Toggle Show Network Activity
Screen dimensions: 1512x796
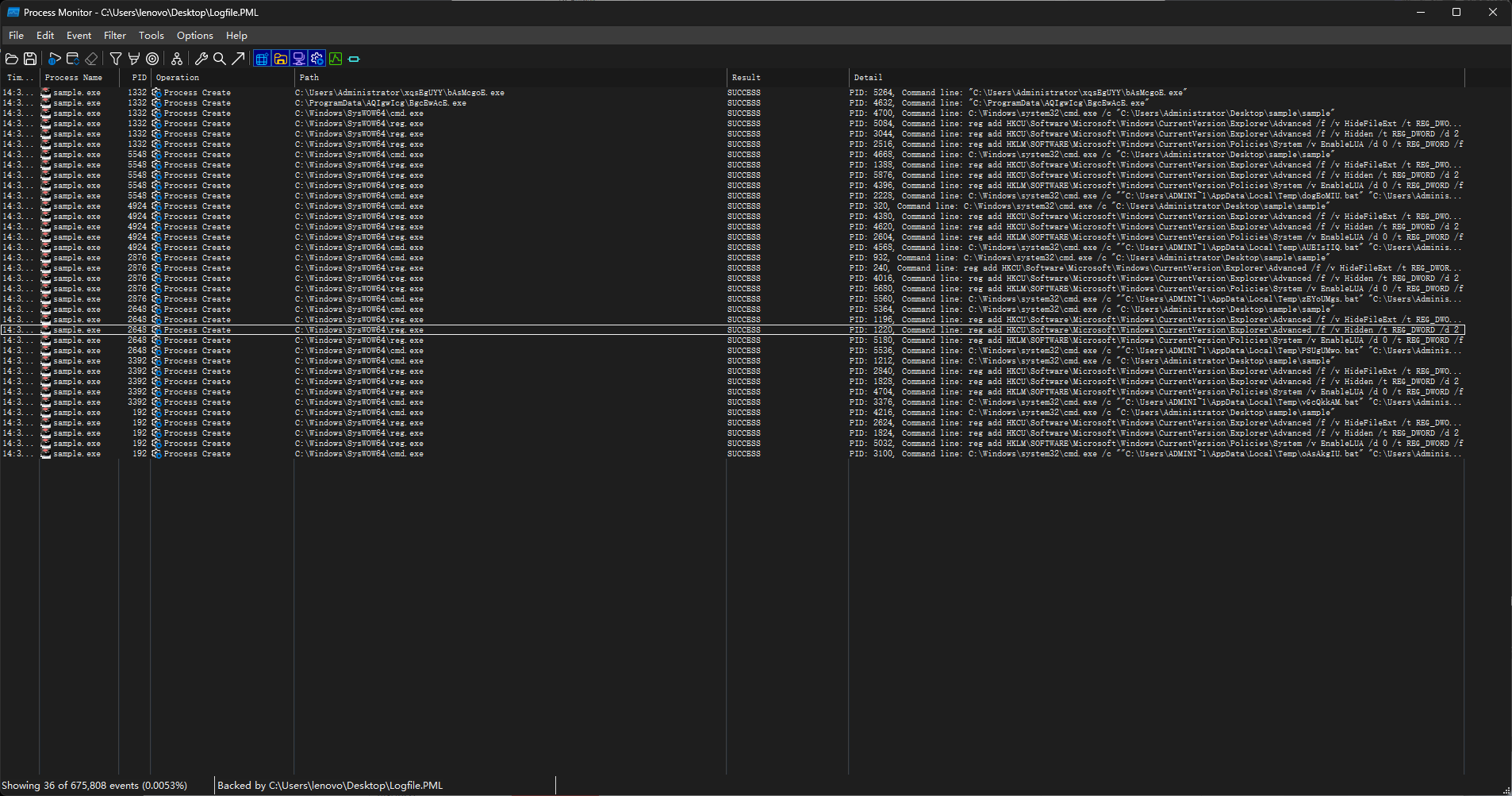coord(299,59)
